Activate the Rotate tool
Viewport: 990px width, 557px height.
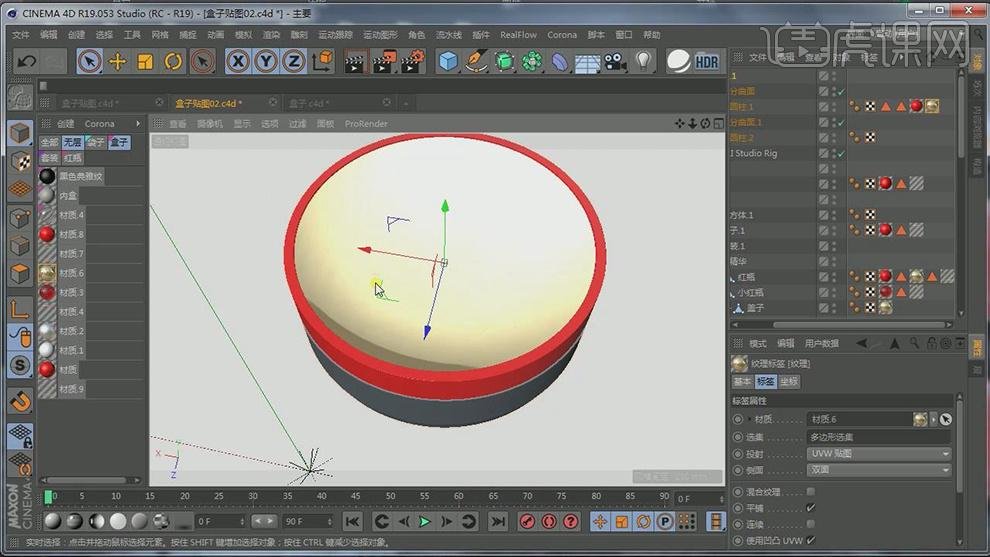coord(173,61)
